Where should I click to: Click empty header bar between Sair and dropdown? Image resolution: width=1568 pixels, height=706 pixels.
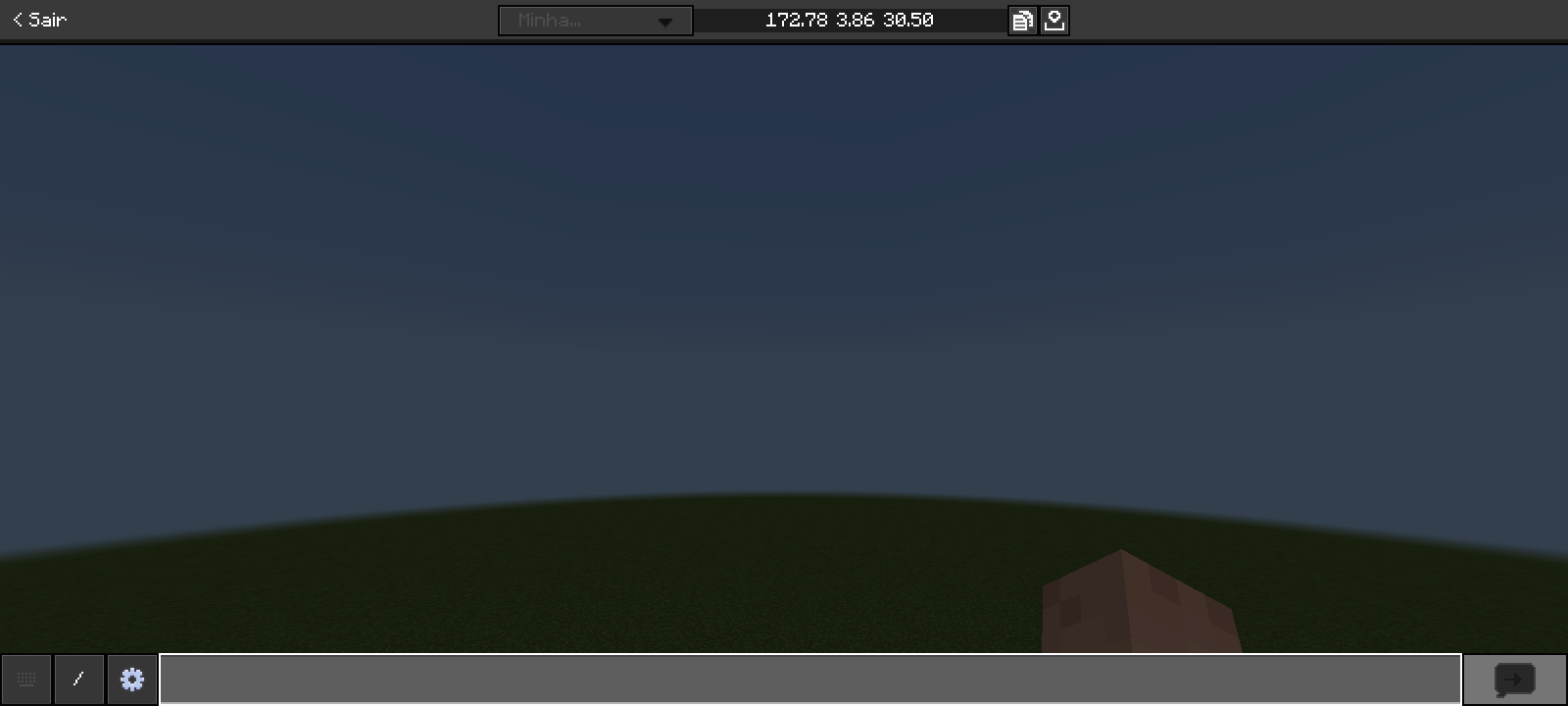[284, 20]
